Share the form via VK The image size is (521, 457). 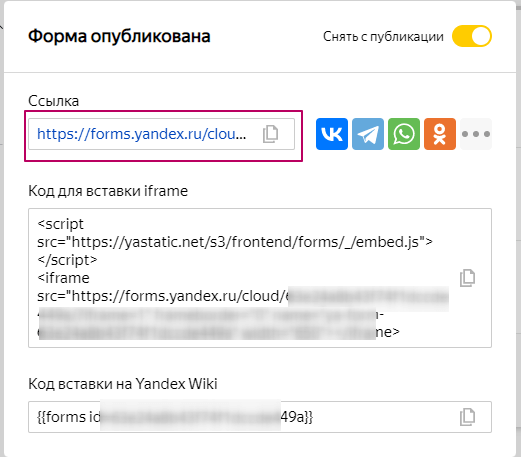(x=332, y=134)
